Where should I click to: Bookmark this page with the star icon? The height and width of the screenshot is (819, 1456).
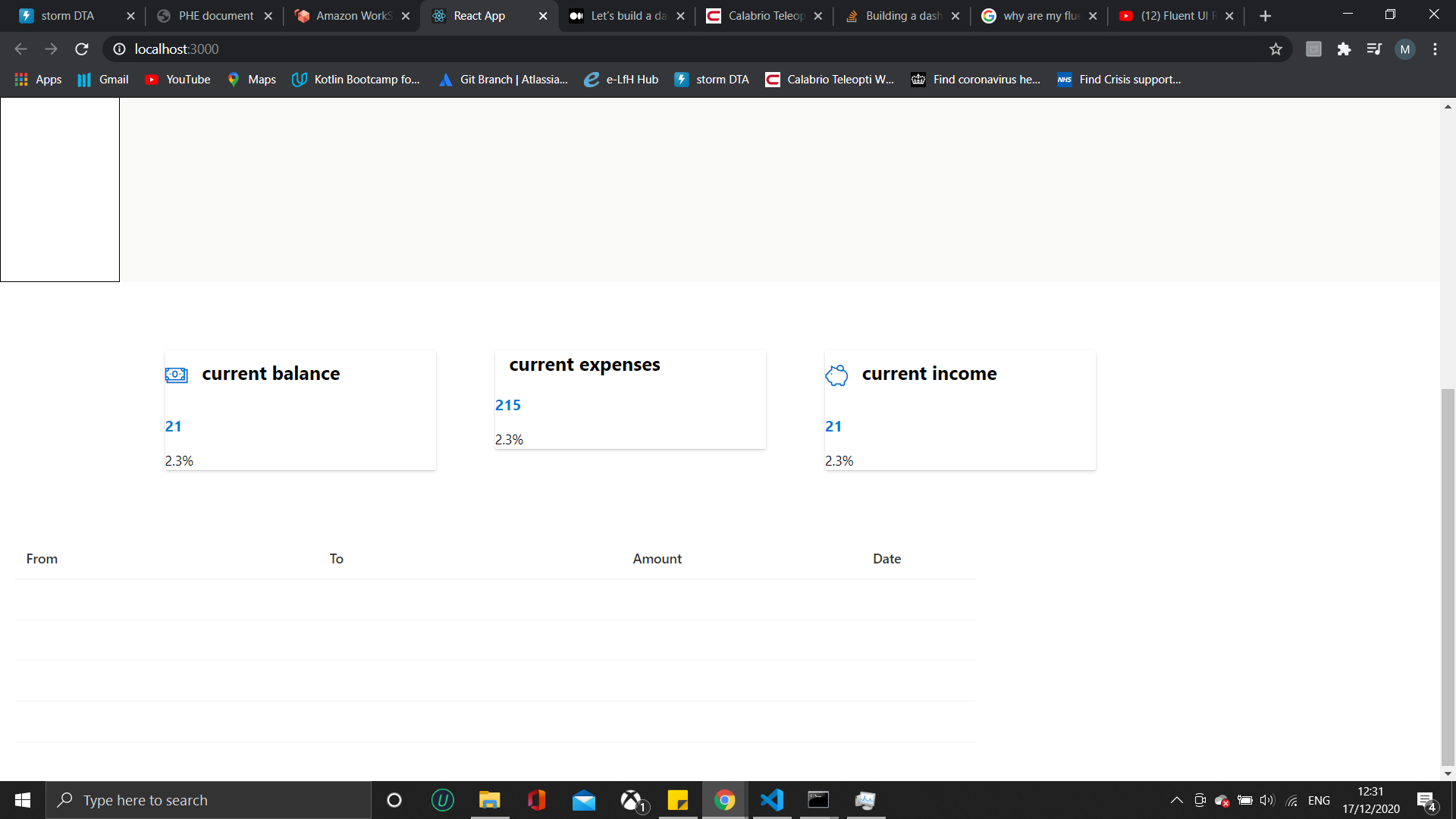1276,49
